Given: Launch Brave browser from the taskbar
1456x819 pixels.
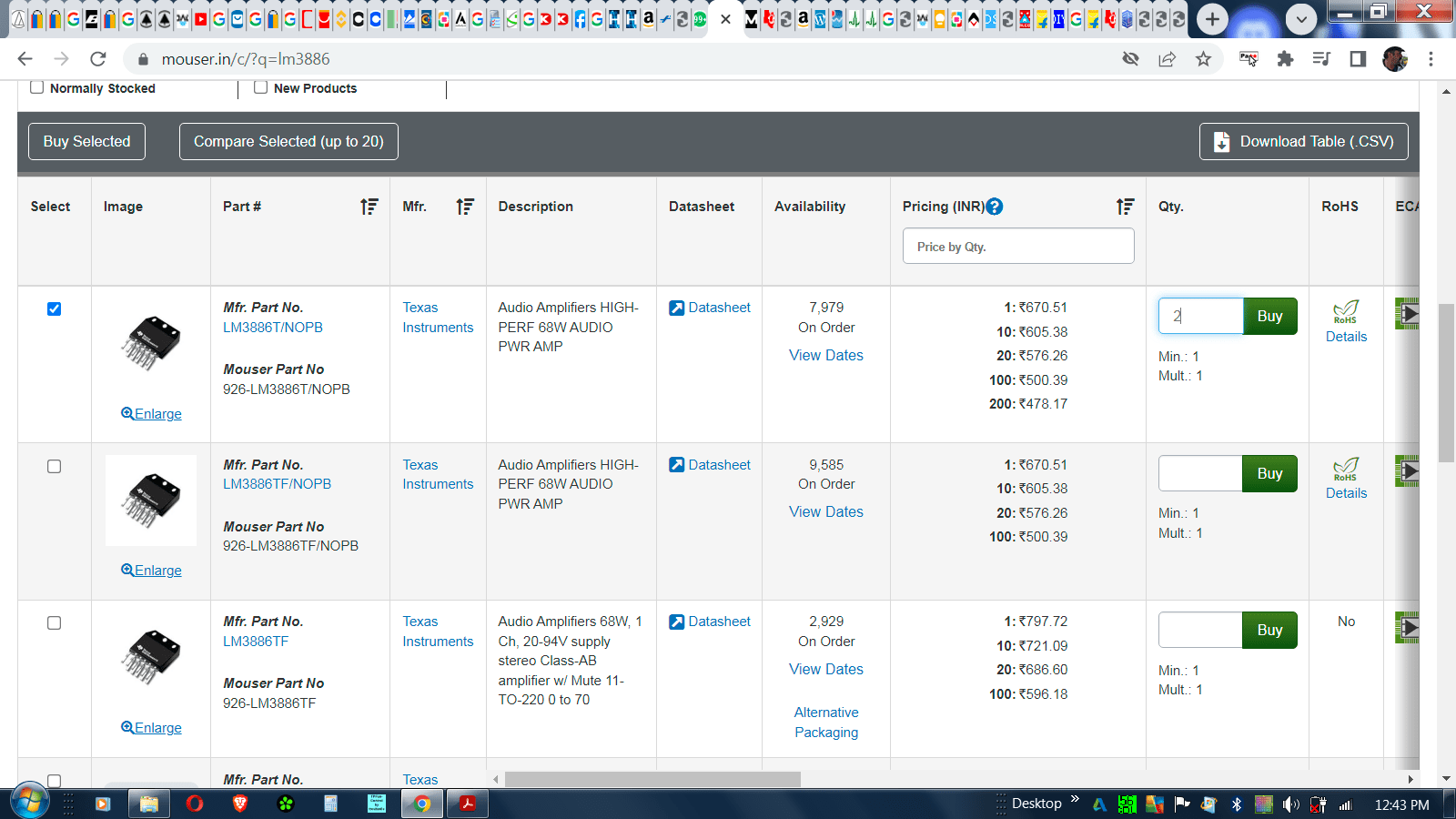Looking at the screenshot, I should click(240, 804).
